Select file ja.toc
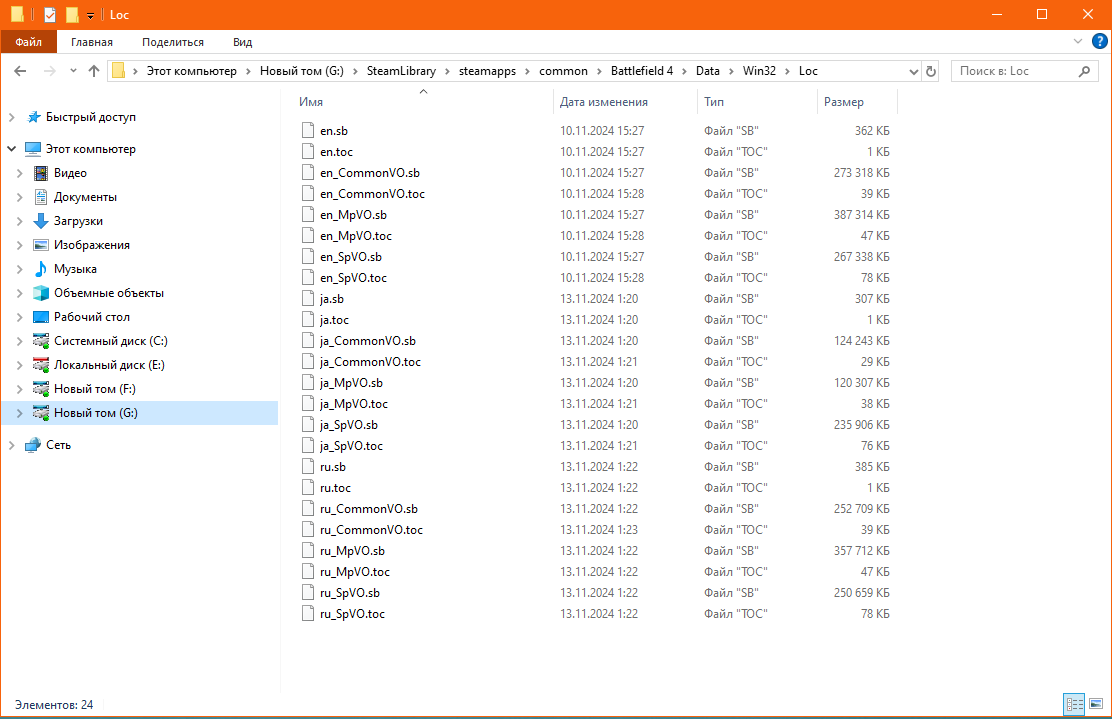 click(334, 320)
